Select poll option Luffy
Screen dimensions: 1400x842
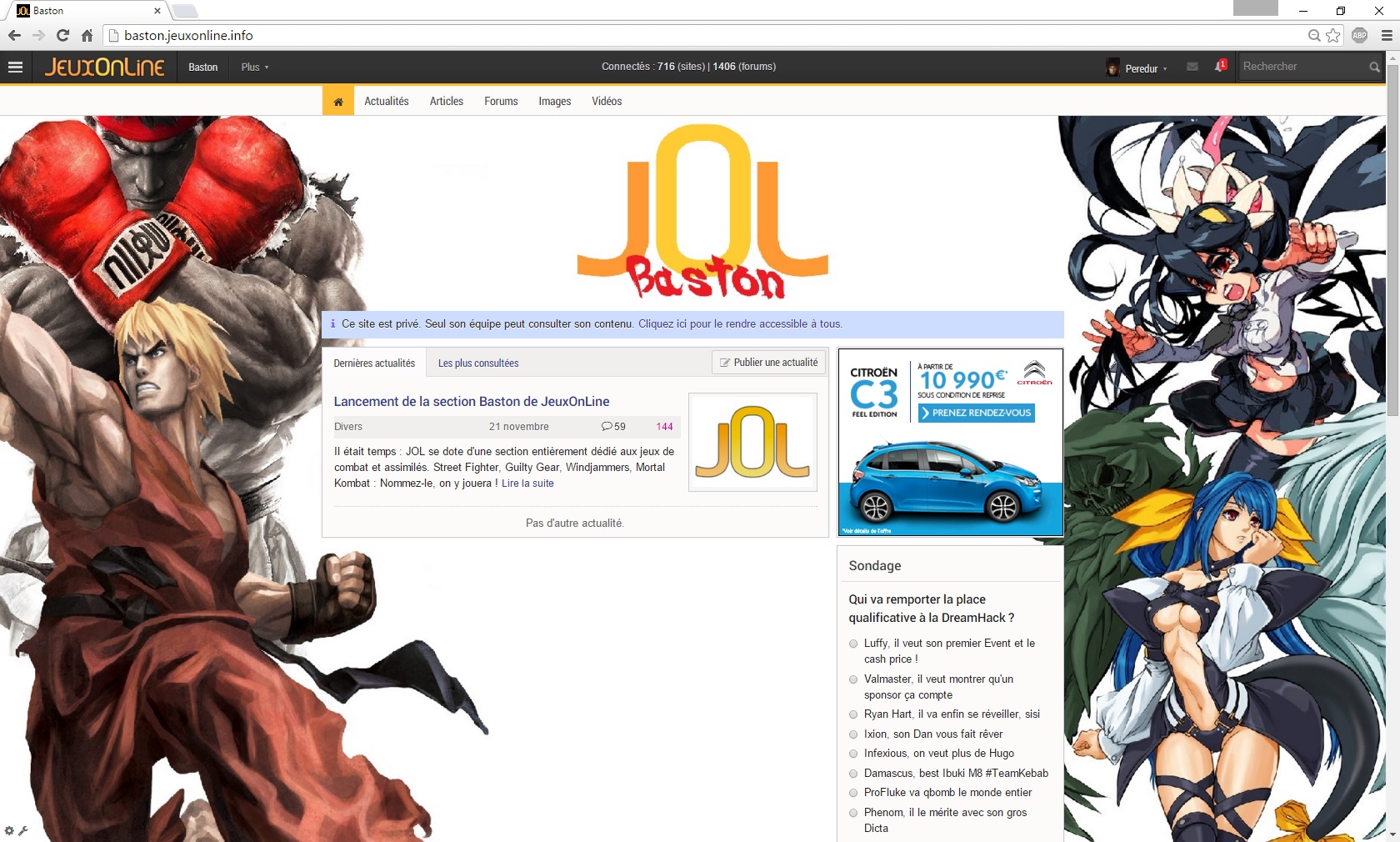click(853, 644)
